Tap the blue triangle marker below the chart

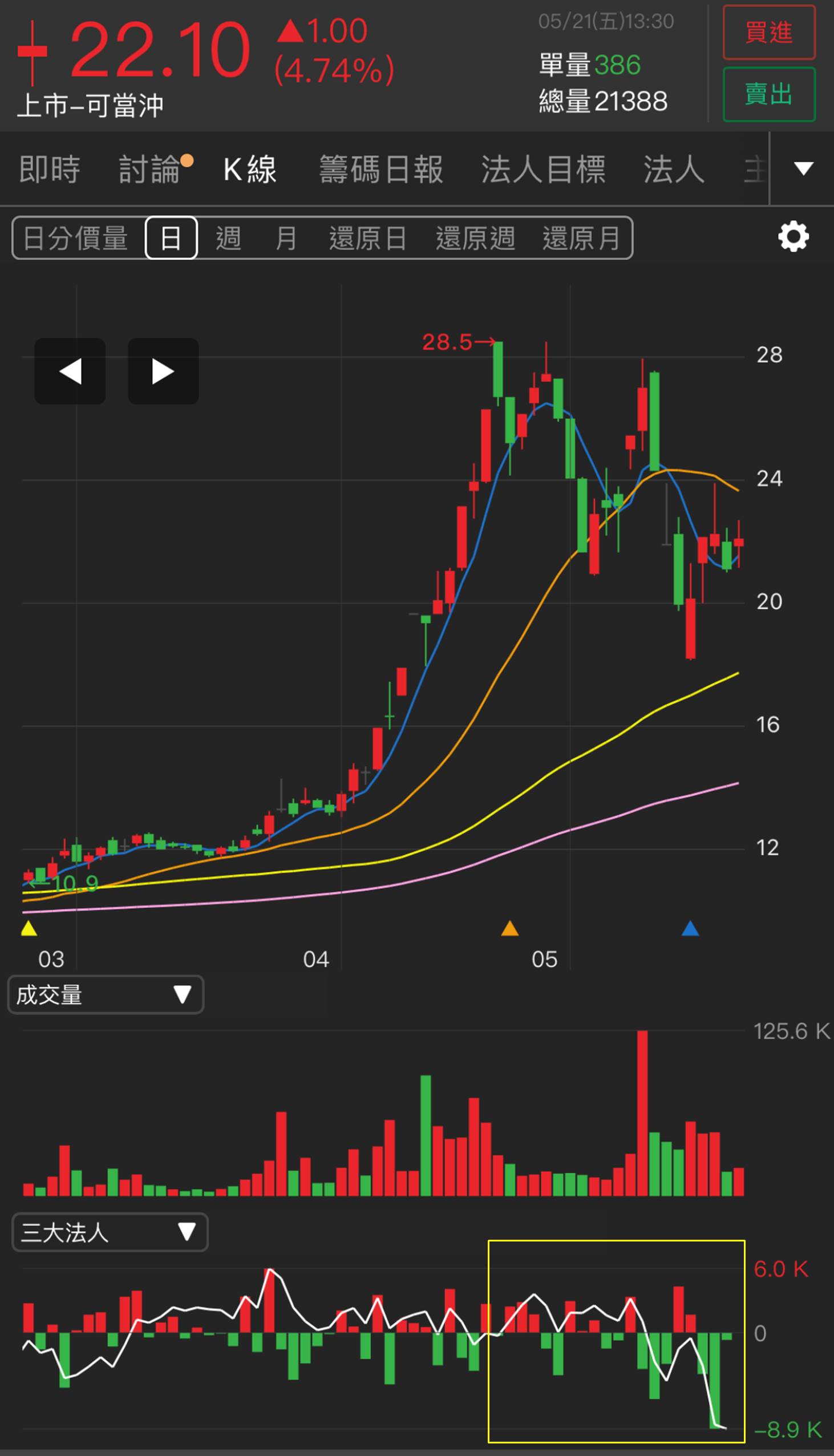(x=690, y=928)
